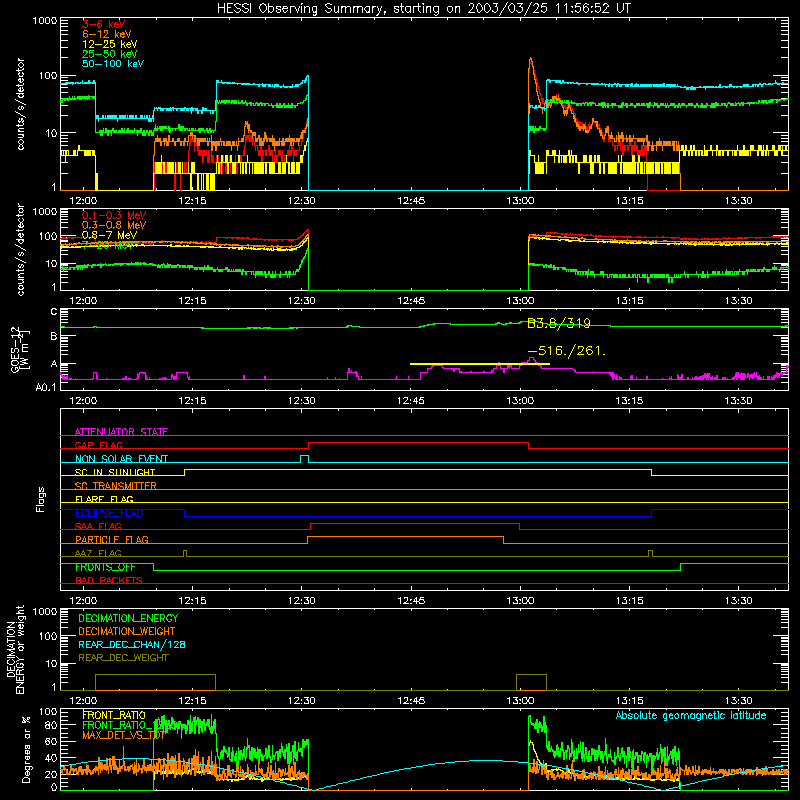The height and width of the screenshot is (800, 800).
Task: Click the DECIMATION_WEIGHT legend entry
Action: pos(127,631)
